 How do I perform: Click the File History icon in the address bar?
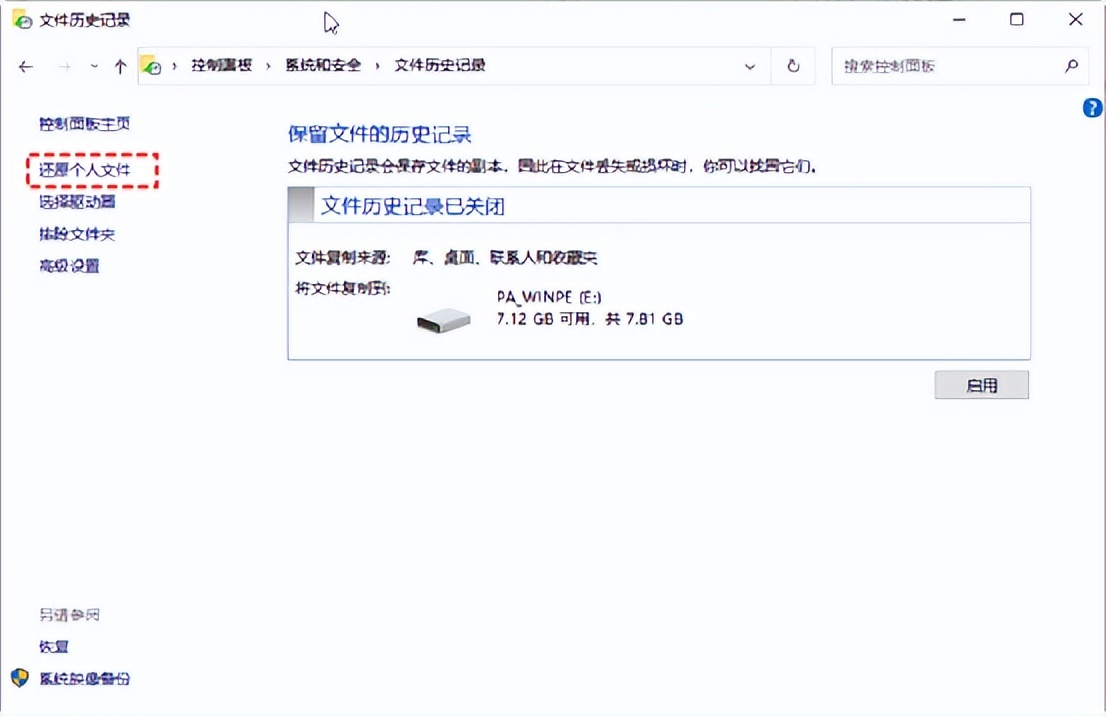tap(151, 65)
